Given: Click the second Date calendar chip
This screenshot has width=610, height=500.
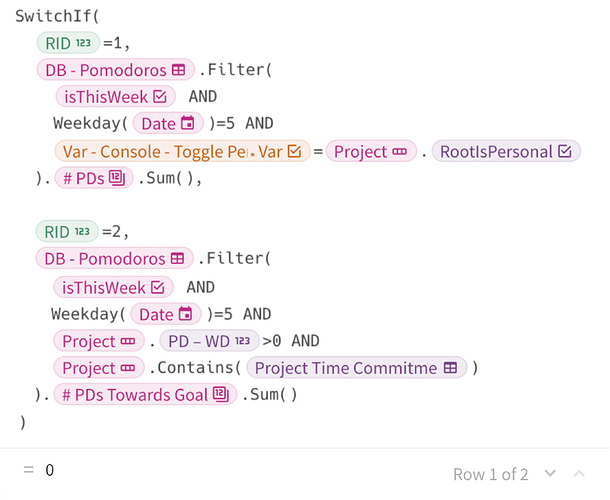Looking at the screenshot, I should point(166,314).
